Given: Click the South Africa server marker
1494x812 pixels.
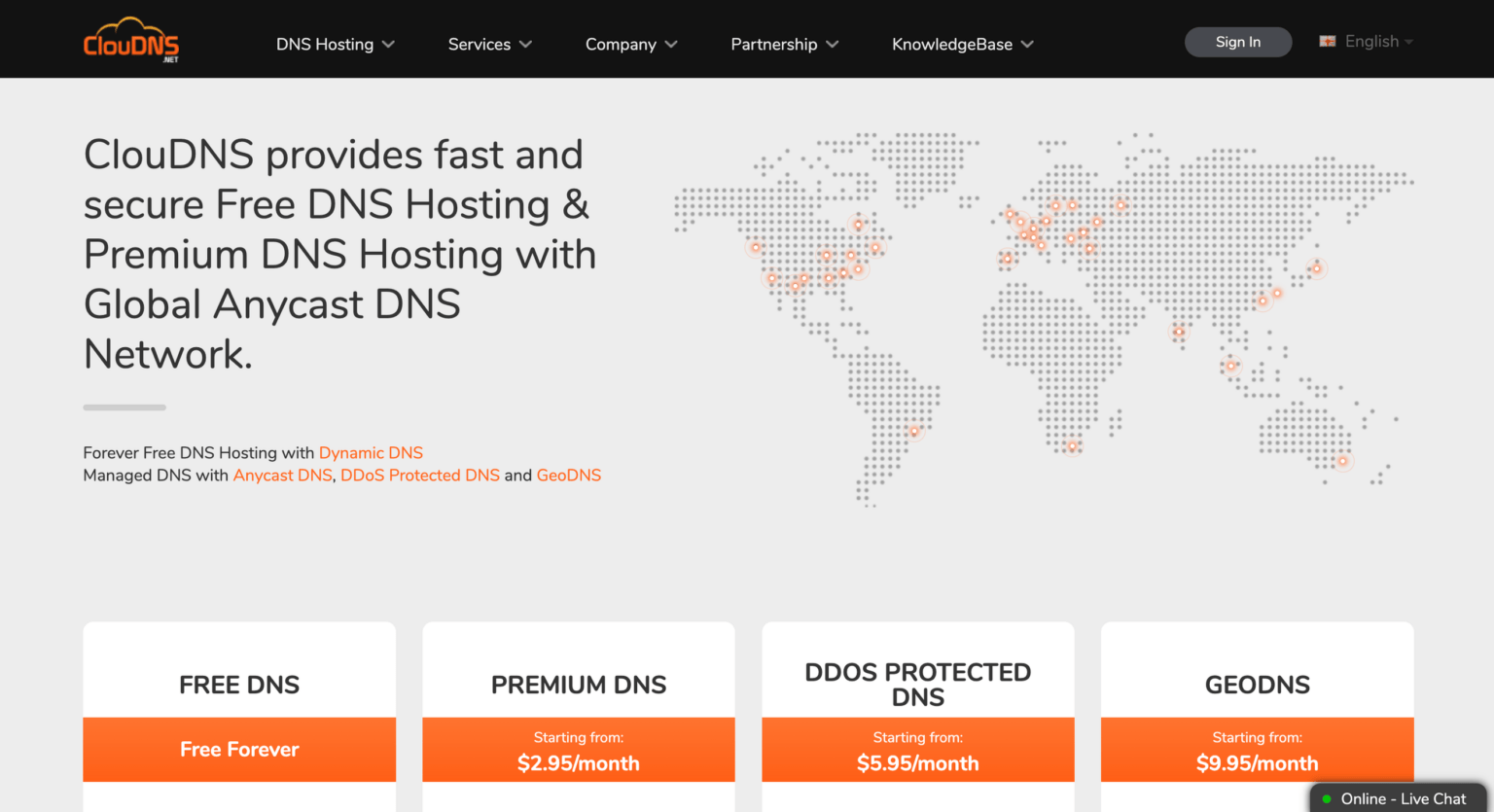Looking at the screenshot, I should tap(1072, 446).
